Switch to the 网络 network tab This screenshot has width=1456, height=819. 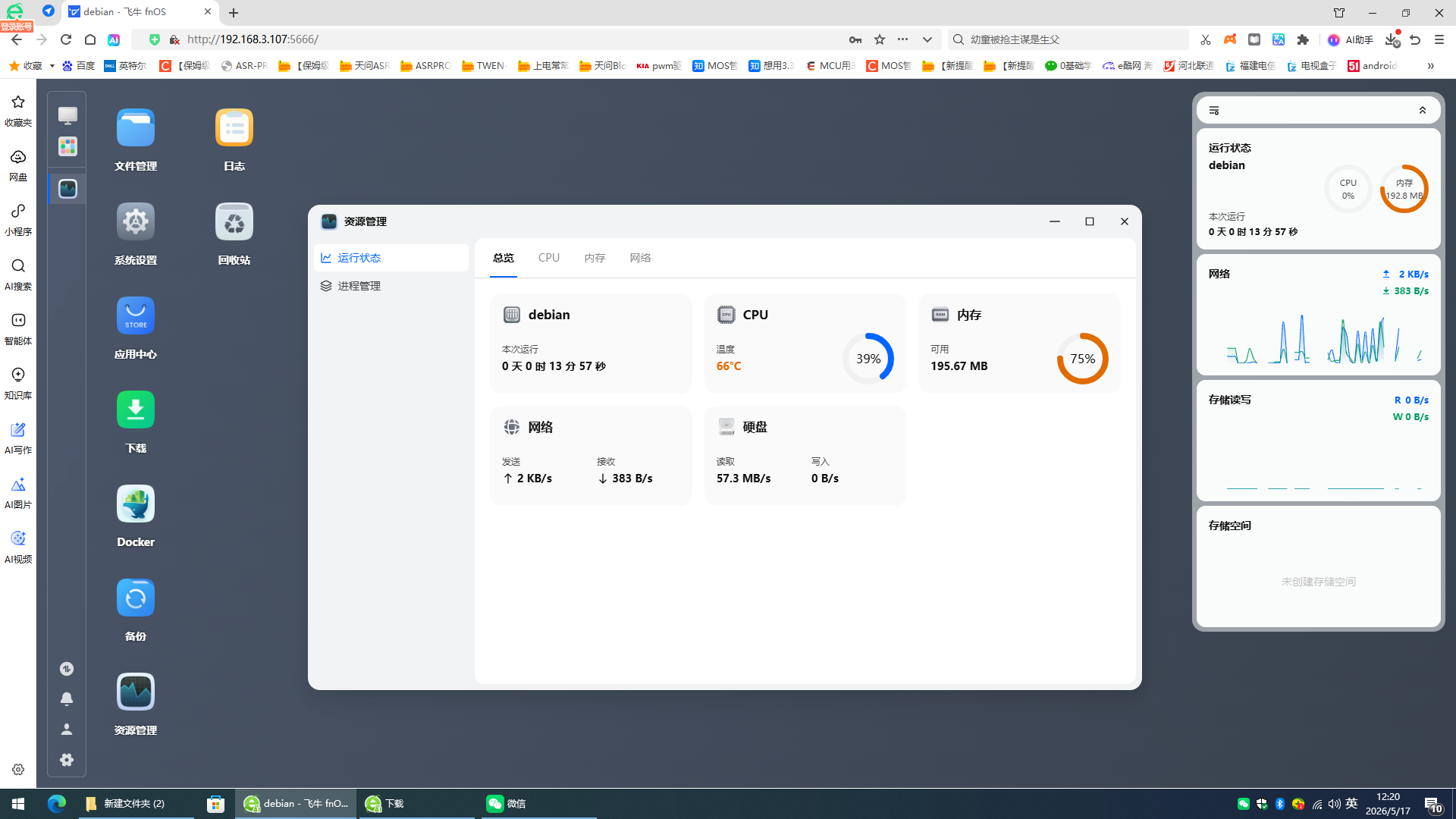coord(641,258)
